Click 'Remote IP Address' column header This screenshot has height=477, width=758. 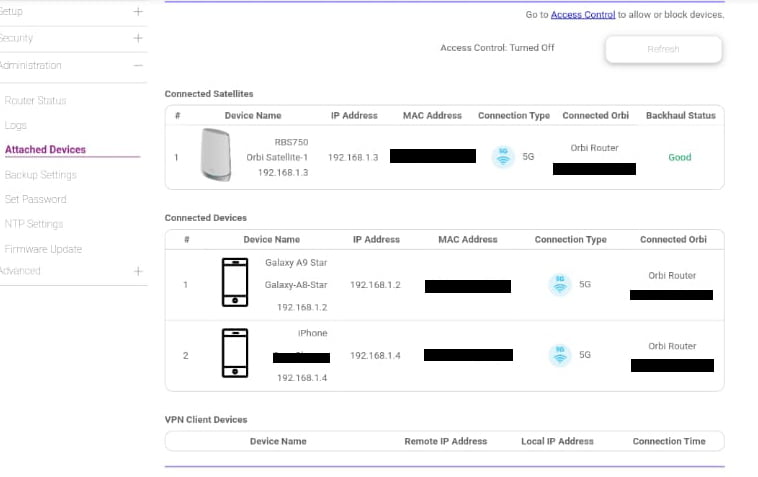446,441
